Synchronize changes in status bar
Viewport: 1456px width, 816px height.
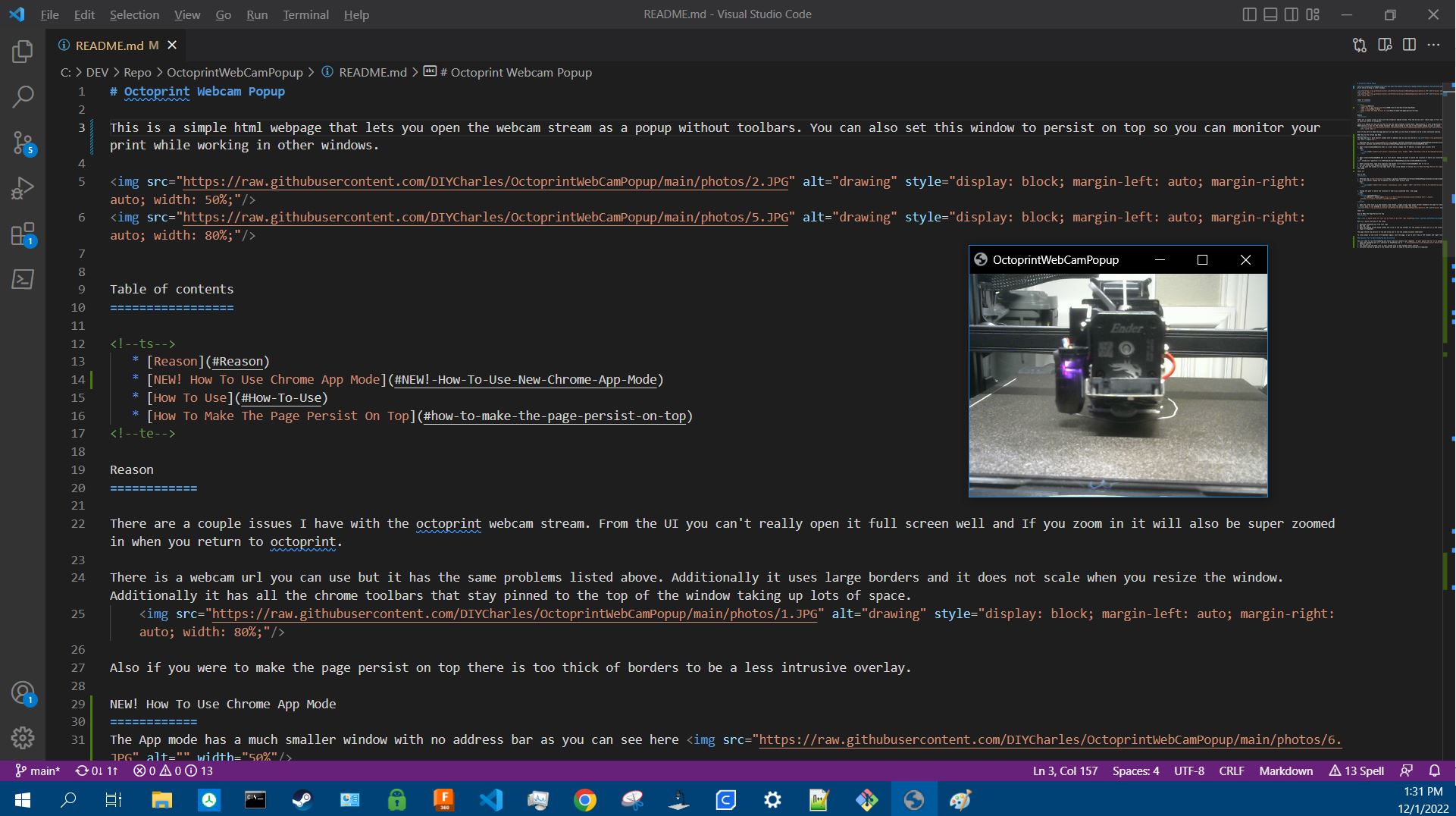[x=96, y=771]
